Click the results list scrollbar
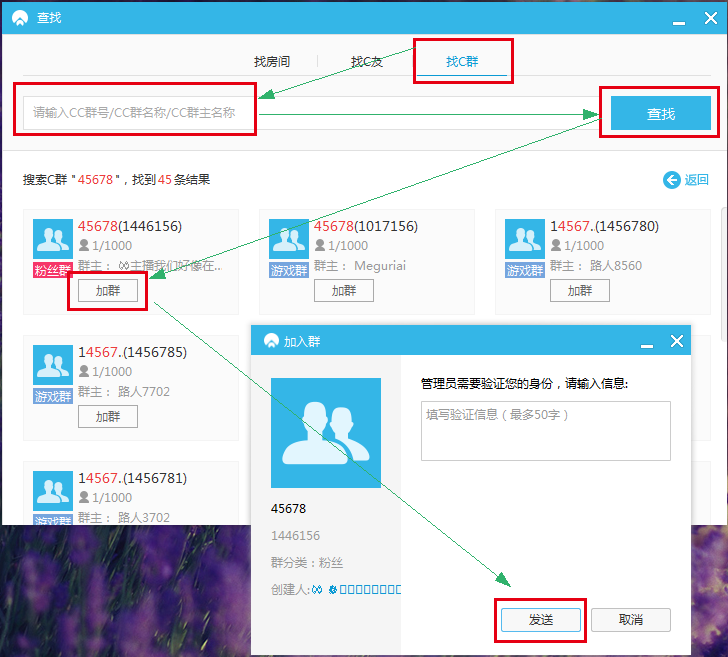The width and height of the screenshot is (728, 657). 723,274
